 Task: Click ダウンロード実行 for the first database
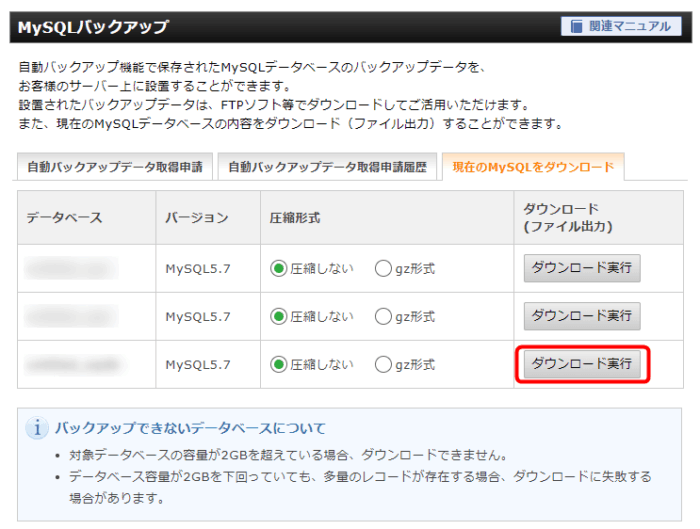click(582, 268)
